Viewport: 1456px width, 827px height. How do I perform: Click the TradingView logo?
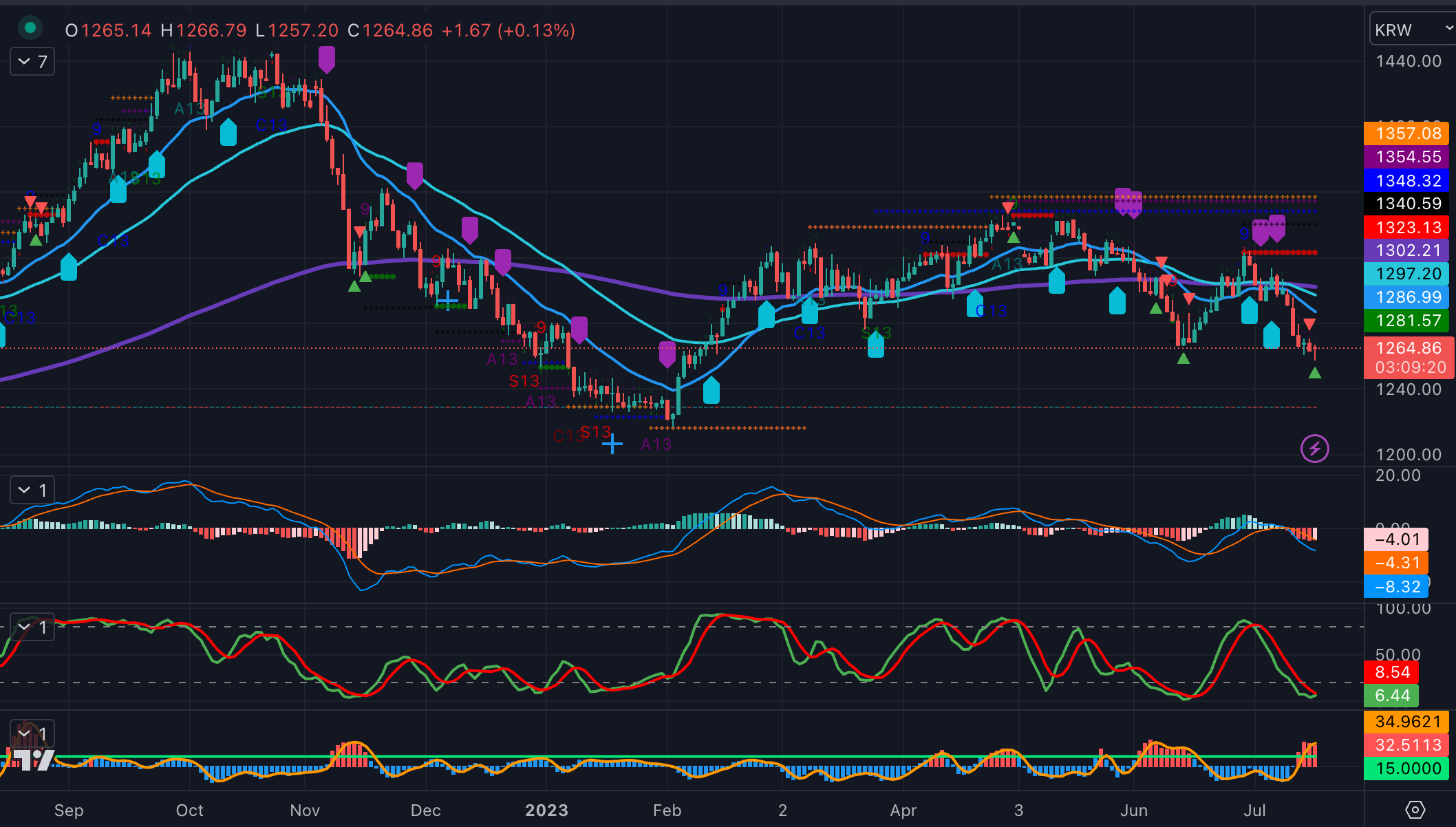(x=33, y=759)
